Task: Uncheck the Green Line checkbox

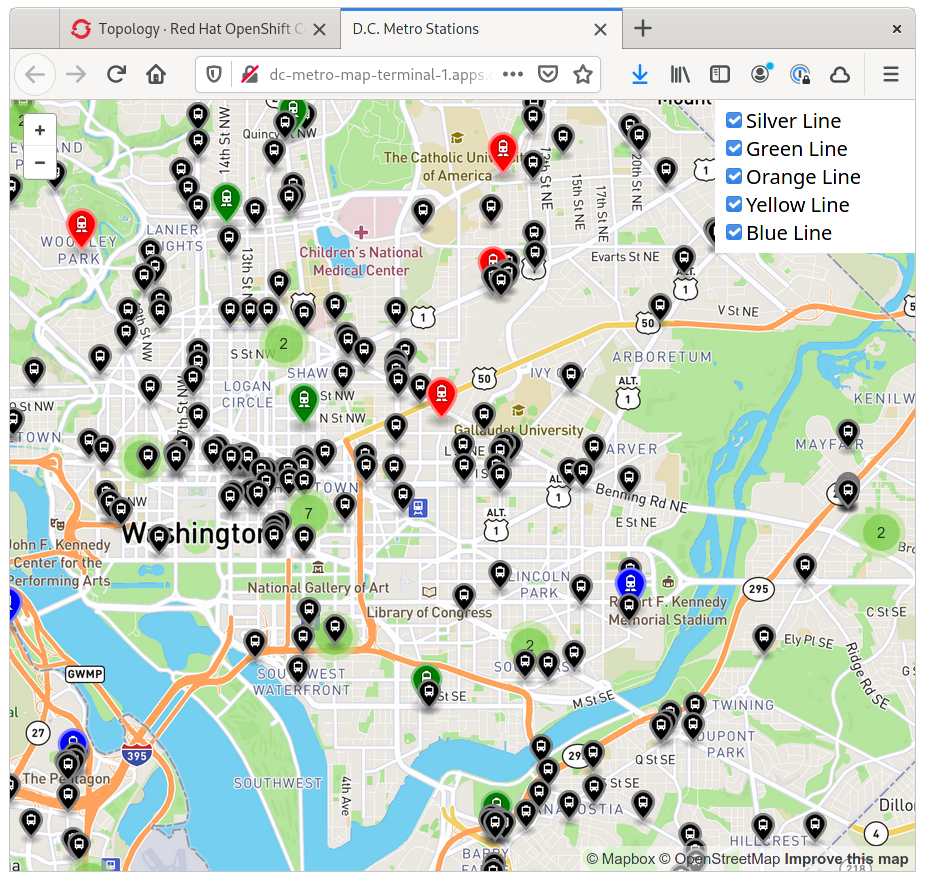Action: (734, 148)
